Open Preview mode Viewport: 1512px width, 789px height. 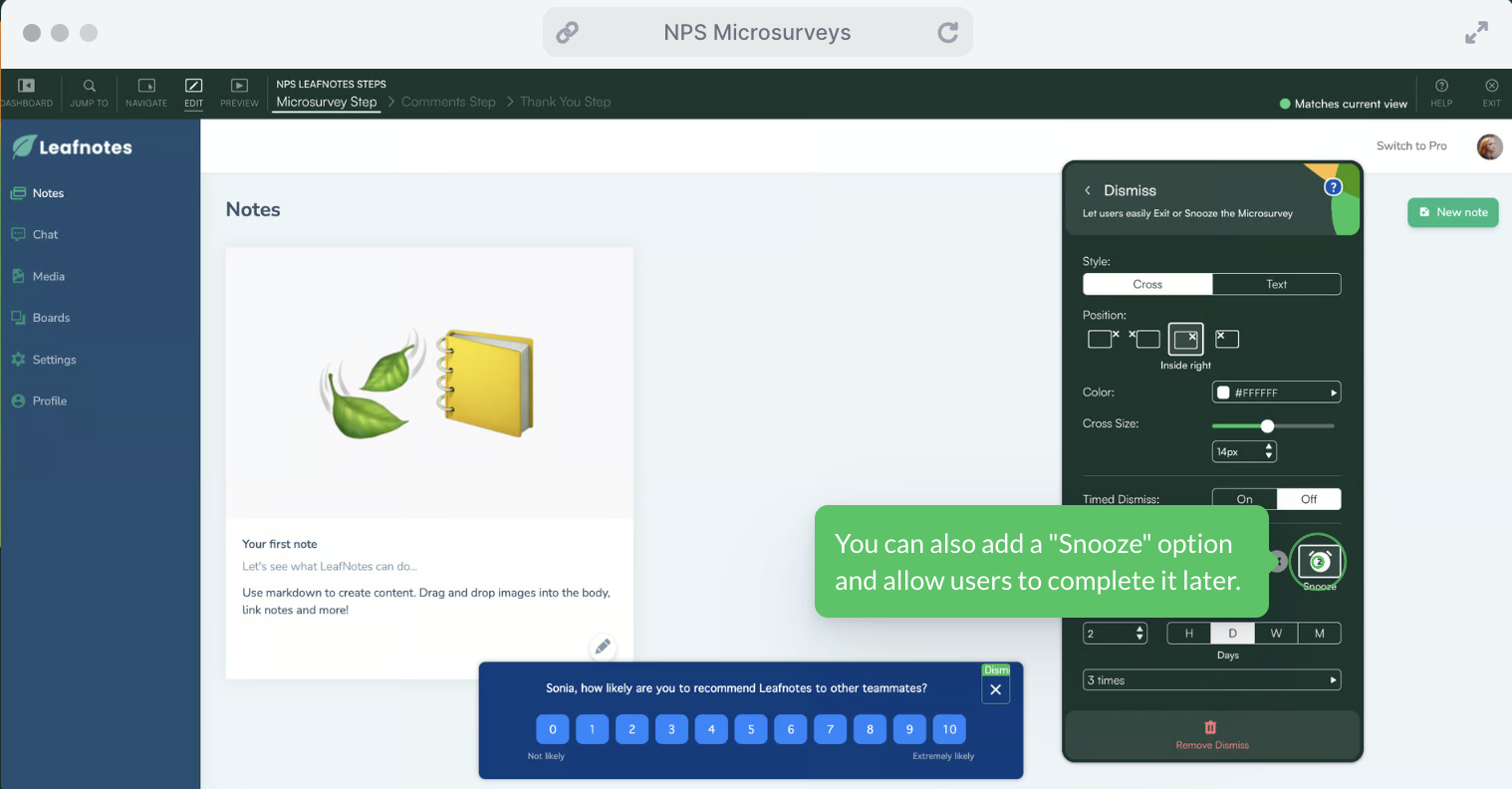239,93
